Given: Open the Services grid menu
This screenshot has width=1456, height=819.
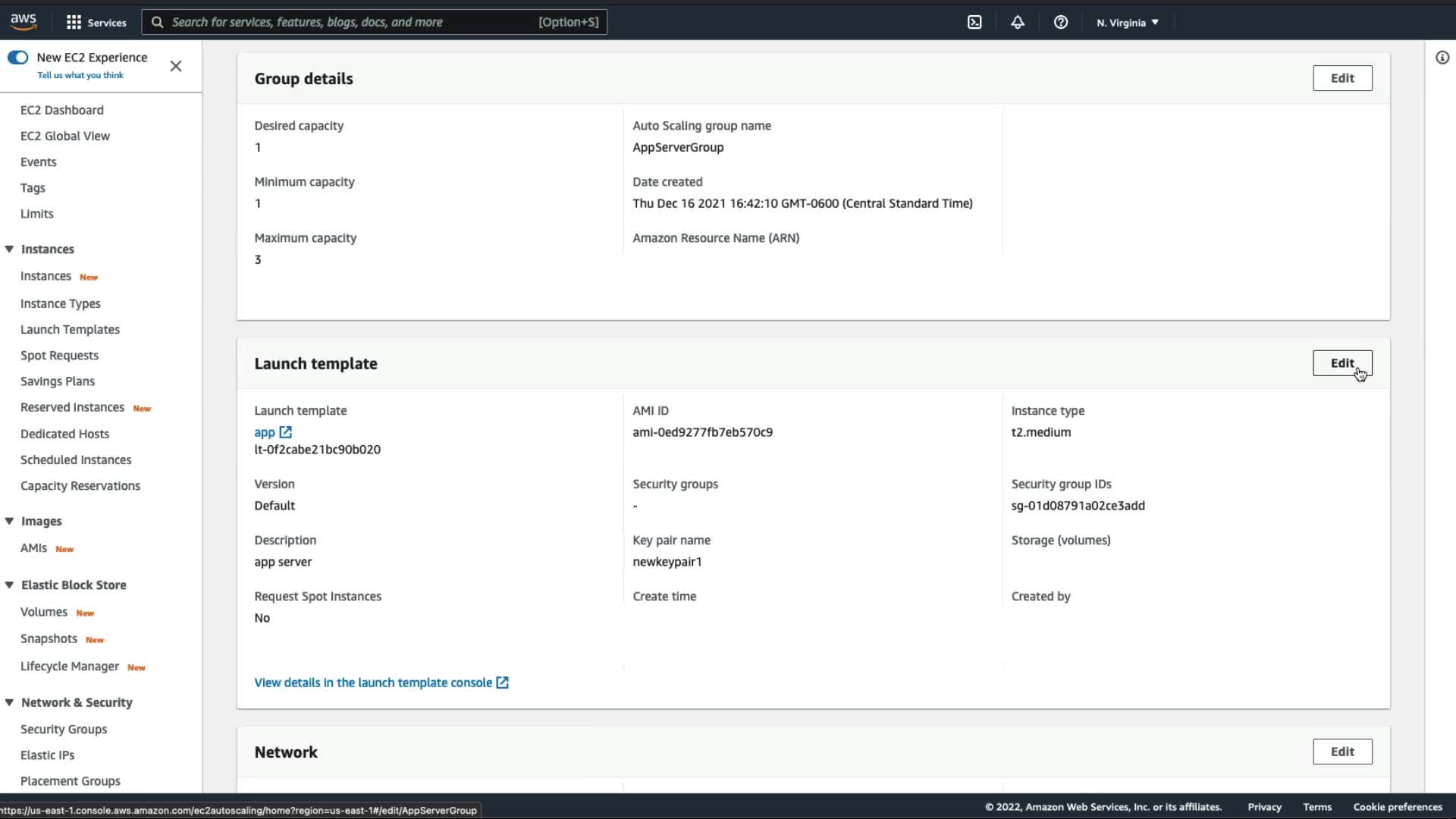Looking at the screenshot, I should pos(96,22).
